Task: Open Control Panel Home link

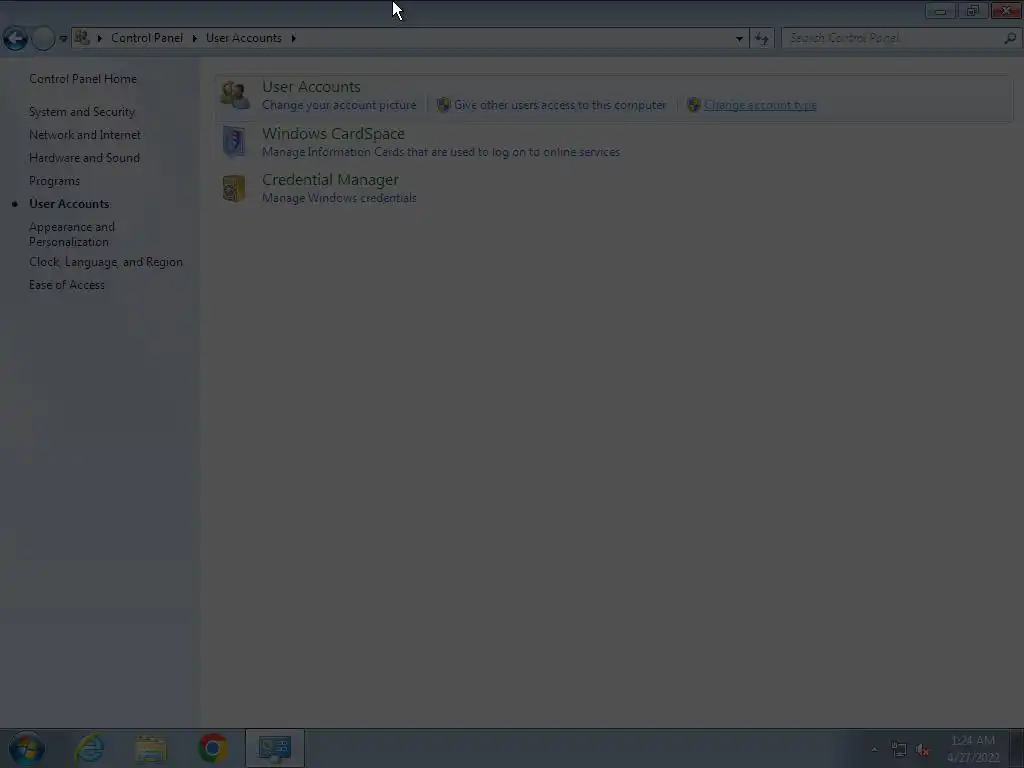Action: click(83, 79)
